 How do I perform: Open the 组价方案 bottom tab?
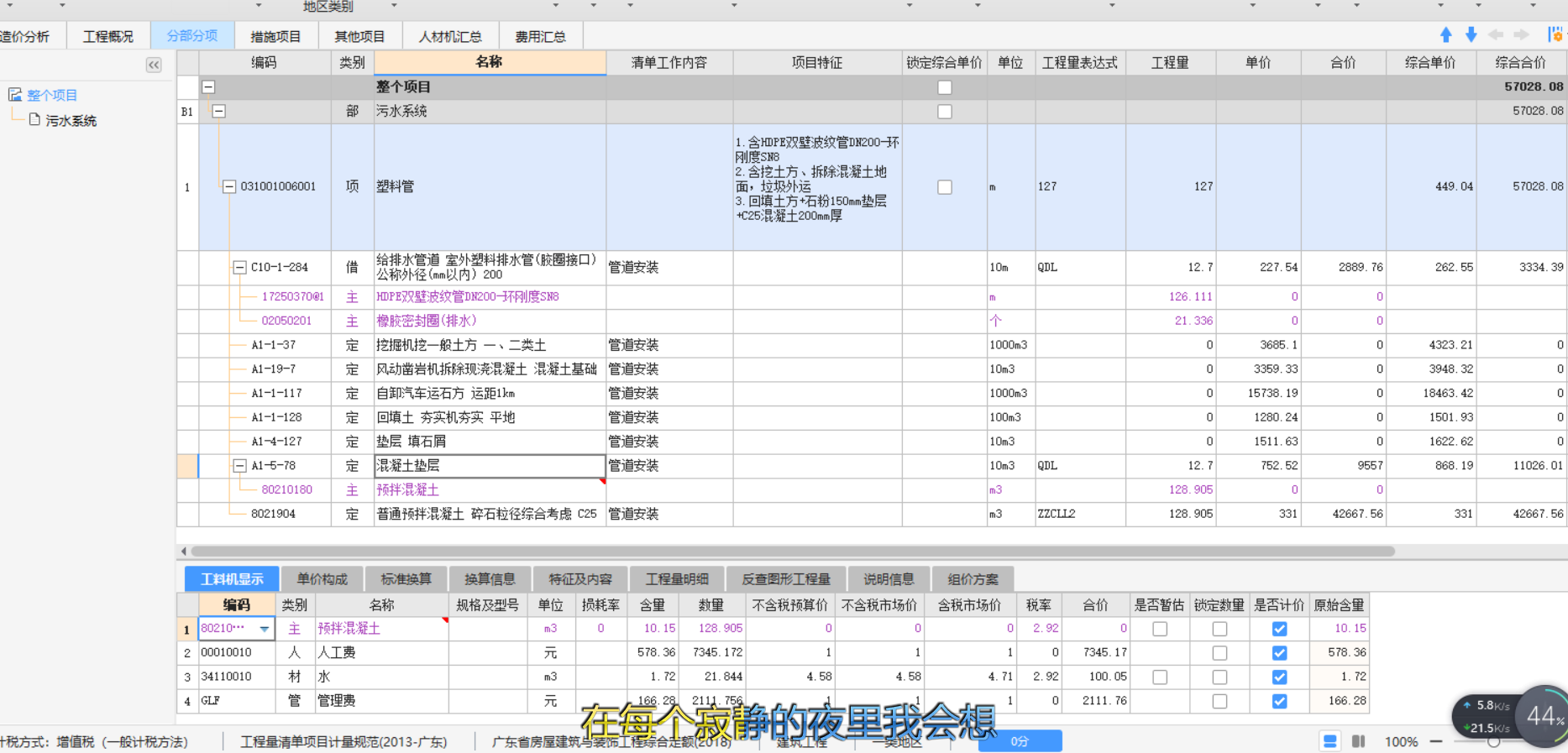click(x=973, y=579)
